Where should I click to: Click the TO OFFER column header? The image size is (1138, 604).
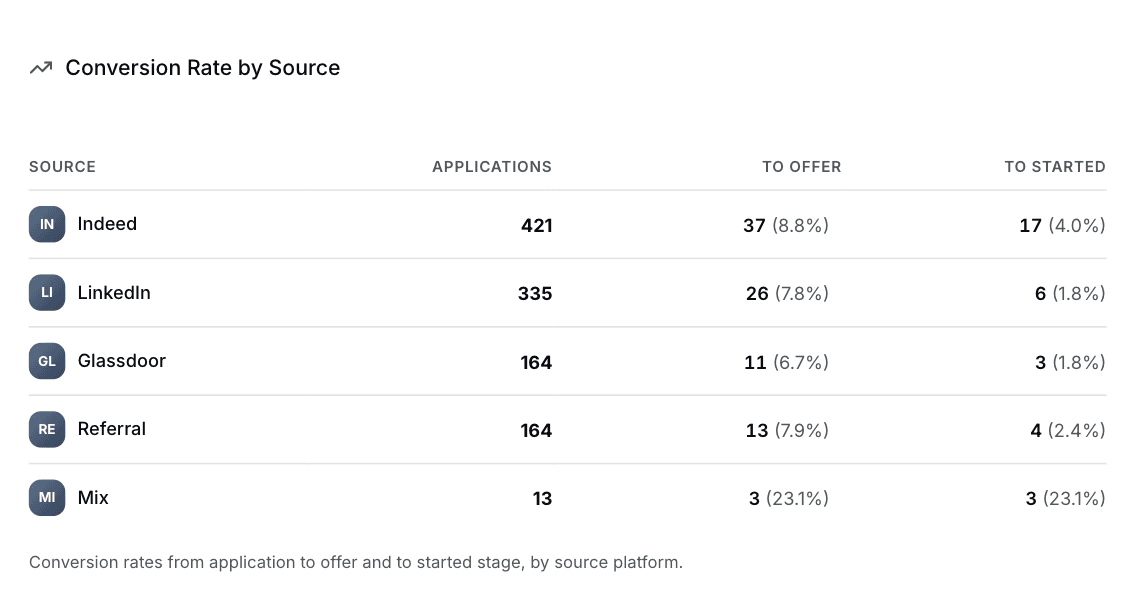click(801, 167)
